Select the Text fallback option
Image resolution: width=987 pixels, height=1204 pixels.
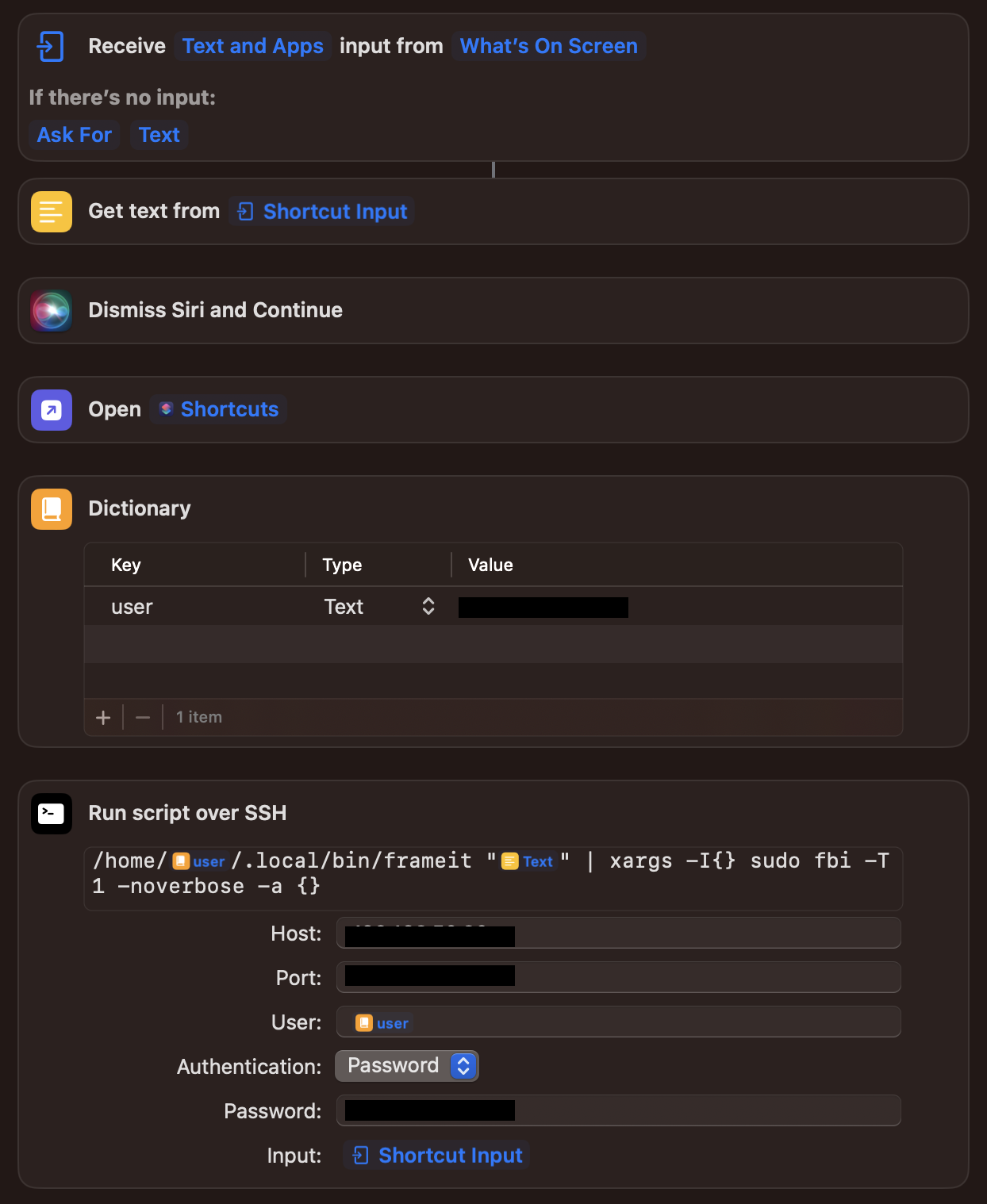click(x=159, y=135)
